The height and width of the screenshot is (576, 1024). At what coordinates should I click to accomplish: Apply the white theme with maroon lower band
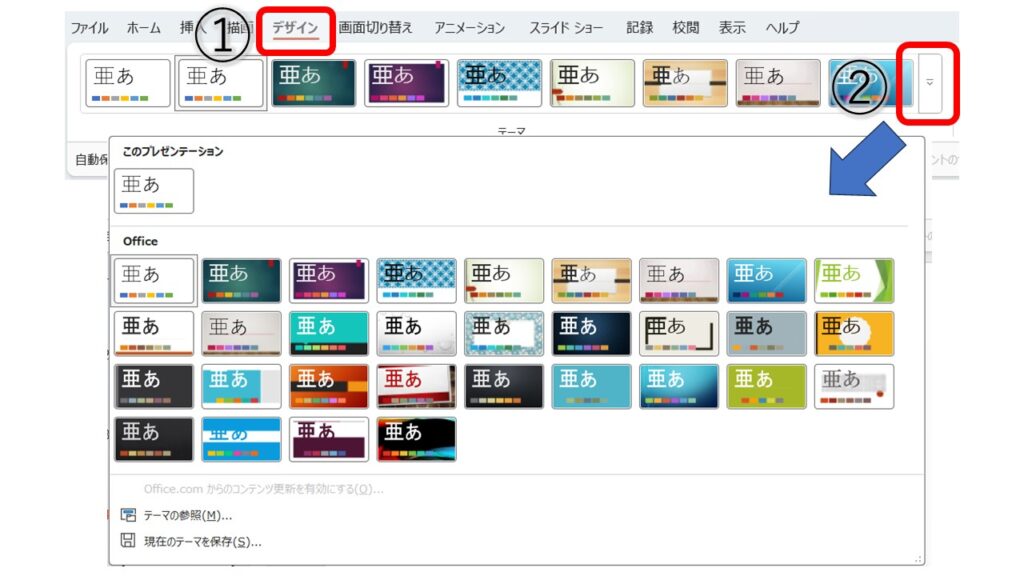point(328,440)
